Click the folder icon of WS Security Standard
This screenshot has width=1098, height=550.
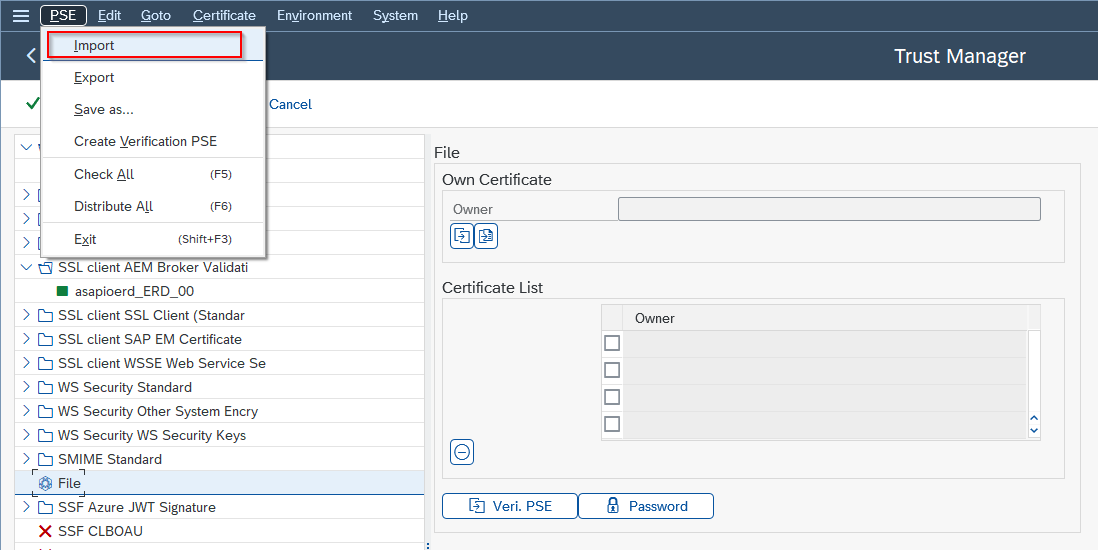coord(46,387)
